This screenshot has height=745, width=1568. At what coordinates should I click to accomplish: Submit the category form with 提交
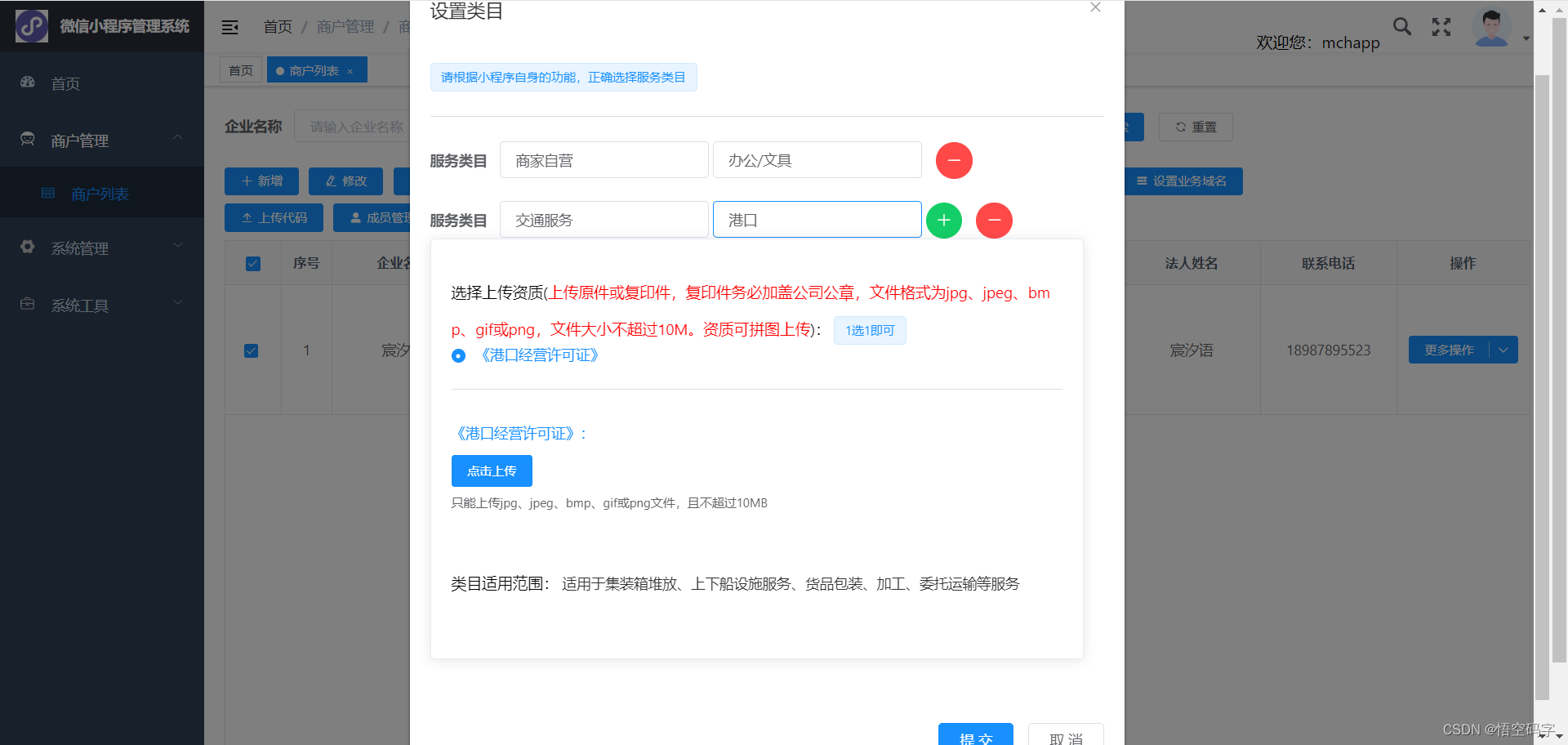pos(976,734)
